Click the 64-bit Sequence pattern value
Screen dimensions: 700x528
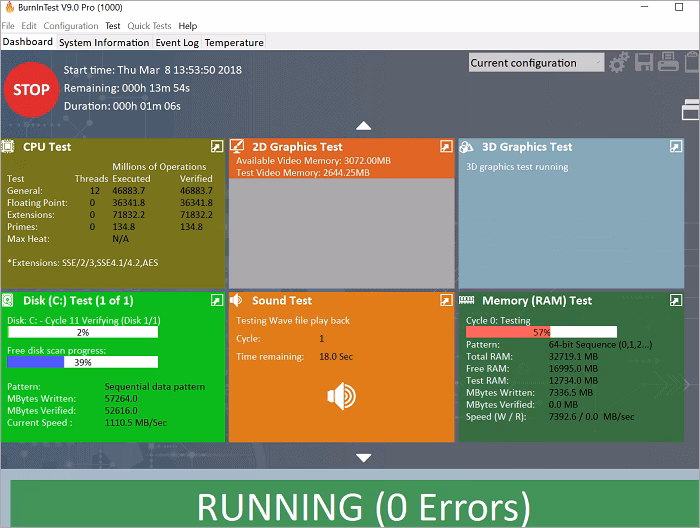click(600, 345)
